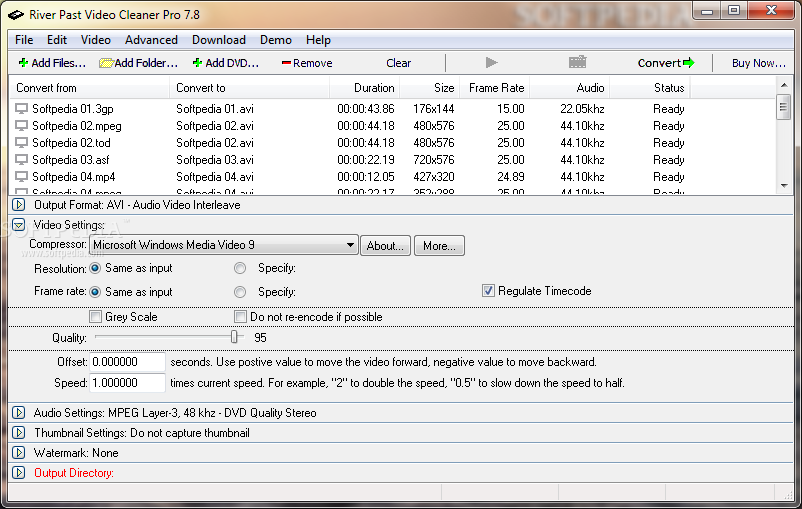Click the Duration column header
802x509 pixels.
click(x=365, y=88)
